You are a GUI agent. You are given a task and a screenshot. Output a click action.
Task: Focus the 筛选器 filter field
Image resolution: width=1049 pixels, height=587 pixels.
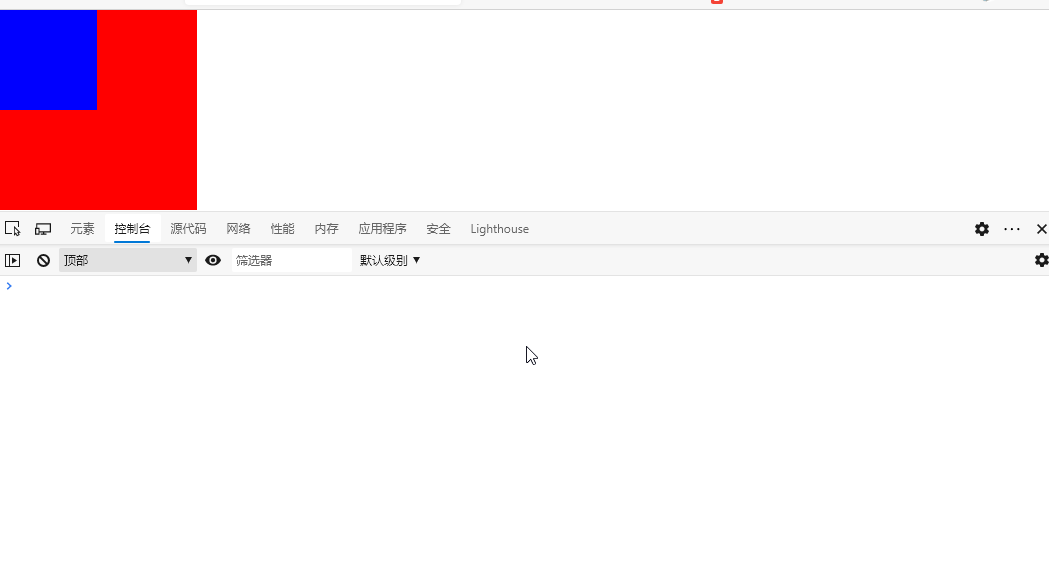(291, 260)
